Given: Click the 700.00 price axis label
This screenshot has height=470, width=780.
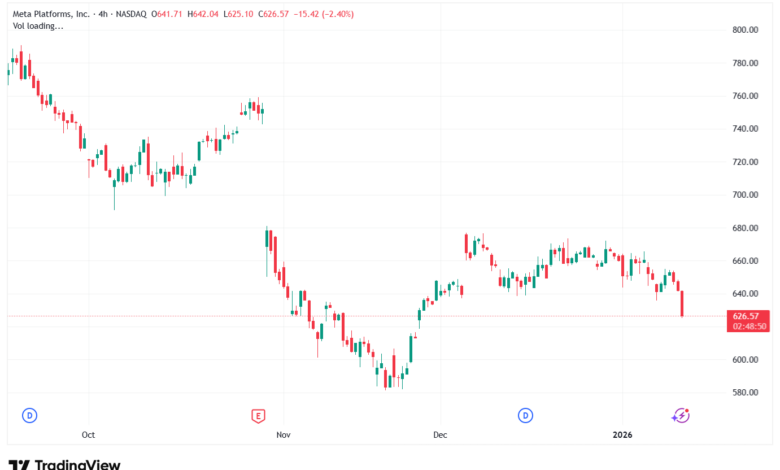Looking at the screenshot, I should click(x=746, y=195).
